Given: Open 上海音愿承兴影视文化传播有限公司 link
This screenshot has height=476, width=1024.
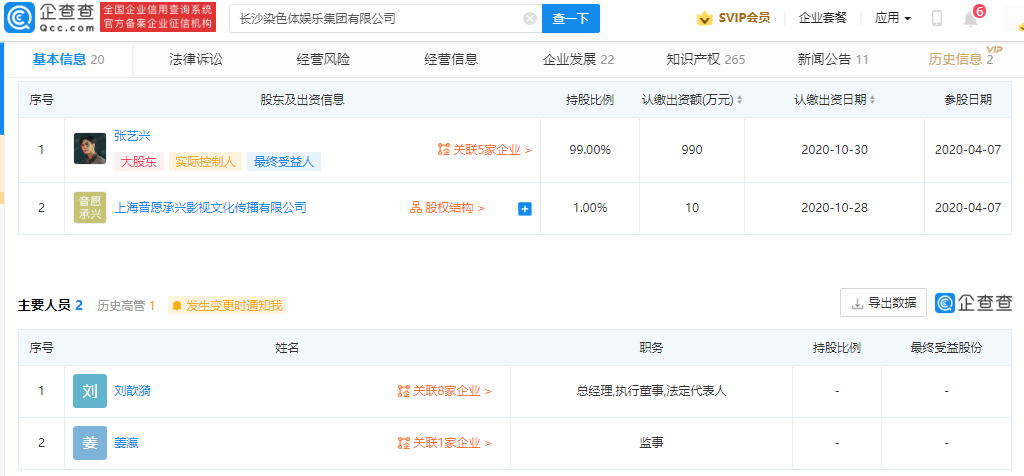Looking at the screenshot, I should [x=210, y=208].
